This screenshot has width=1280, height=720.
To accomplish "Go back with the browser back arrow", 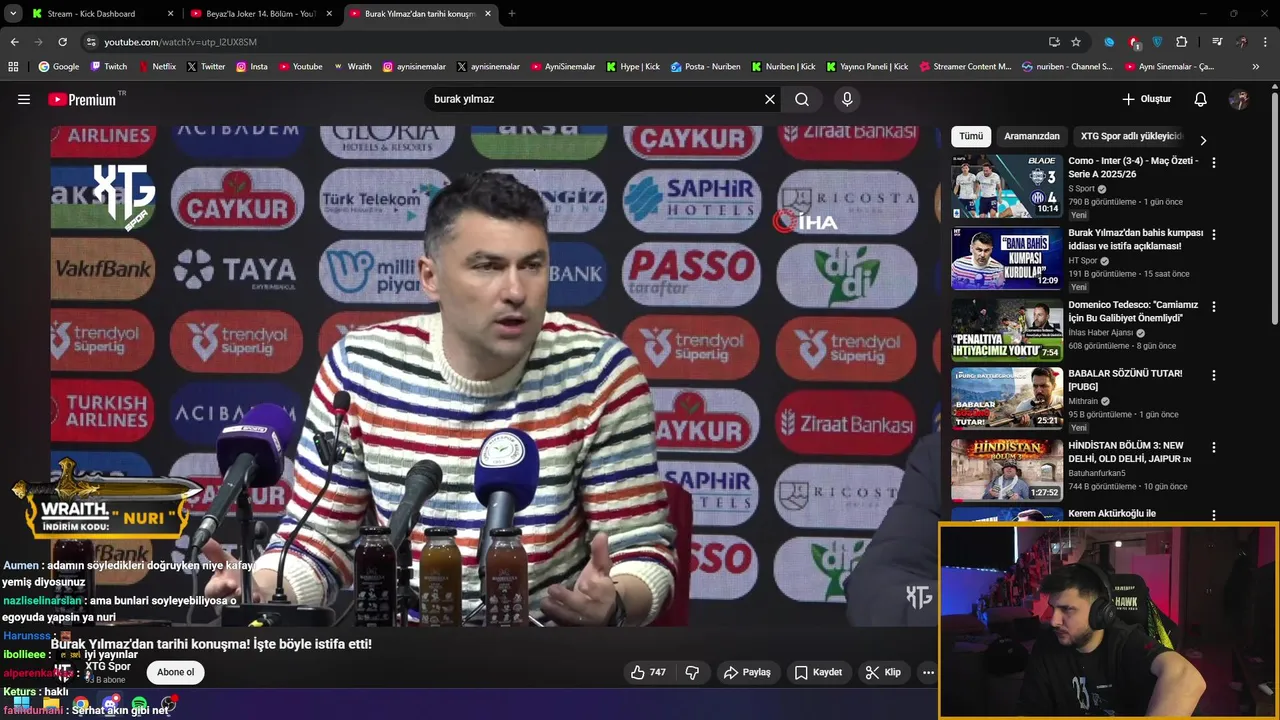I will click(x=14, y=42).
